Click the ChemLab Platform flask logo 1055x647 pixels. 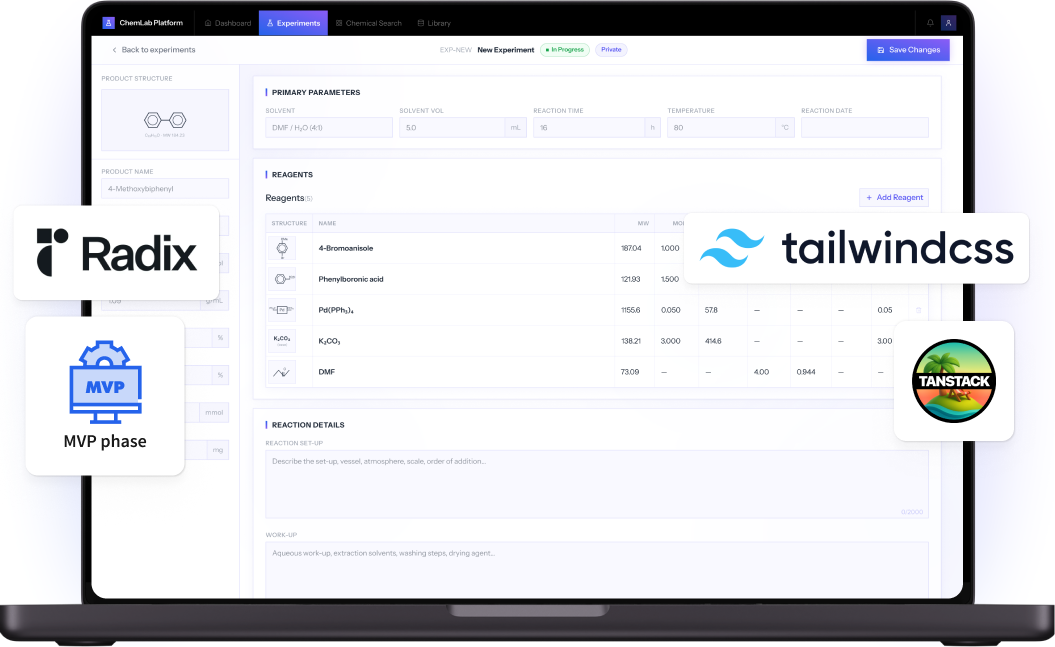tap(108, 23)
